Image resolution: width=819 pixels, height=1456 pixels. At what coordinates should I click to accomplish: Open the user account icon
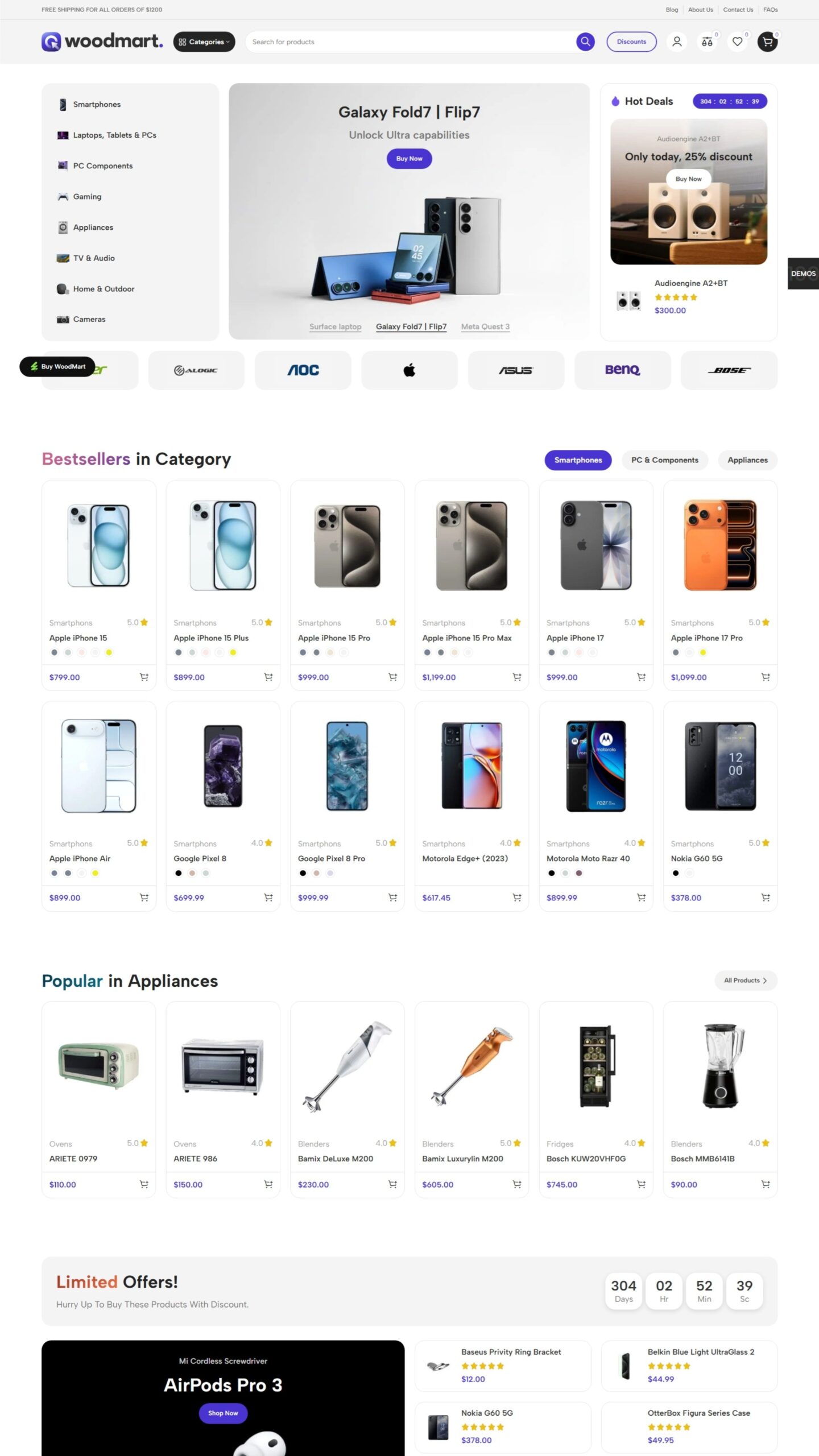pyautogui.click(x=677, y=42)
